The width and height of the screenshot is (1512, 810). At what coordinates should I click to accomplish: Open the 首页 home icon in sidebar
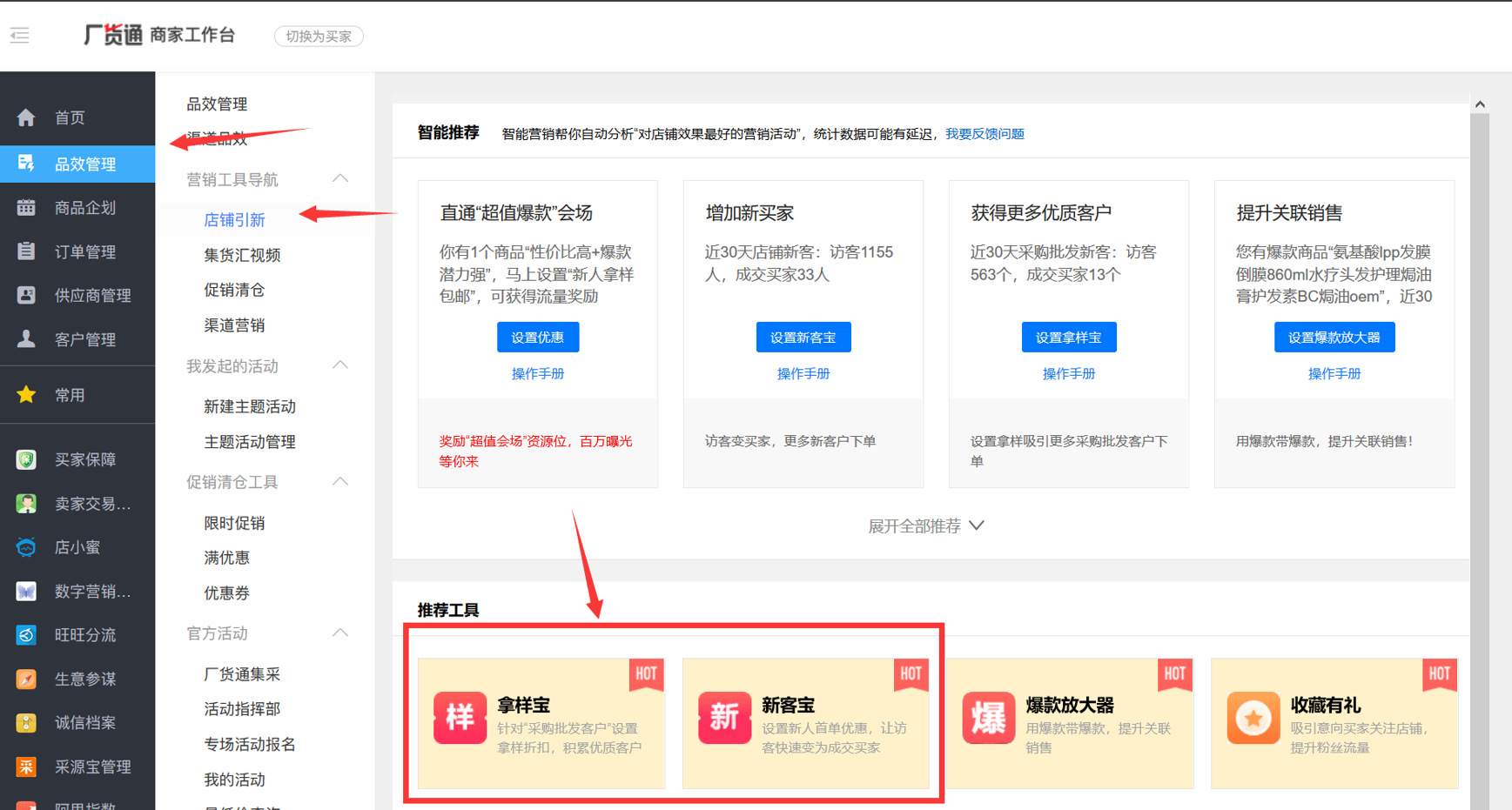point(26,117)
